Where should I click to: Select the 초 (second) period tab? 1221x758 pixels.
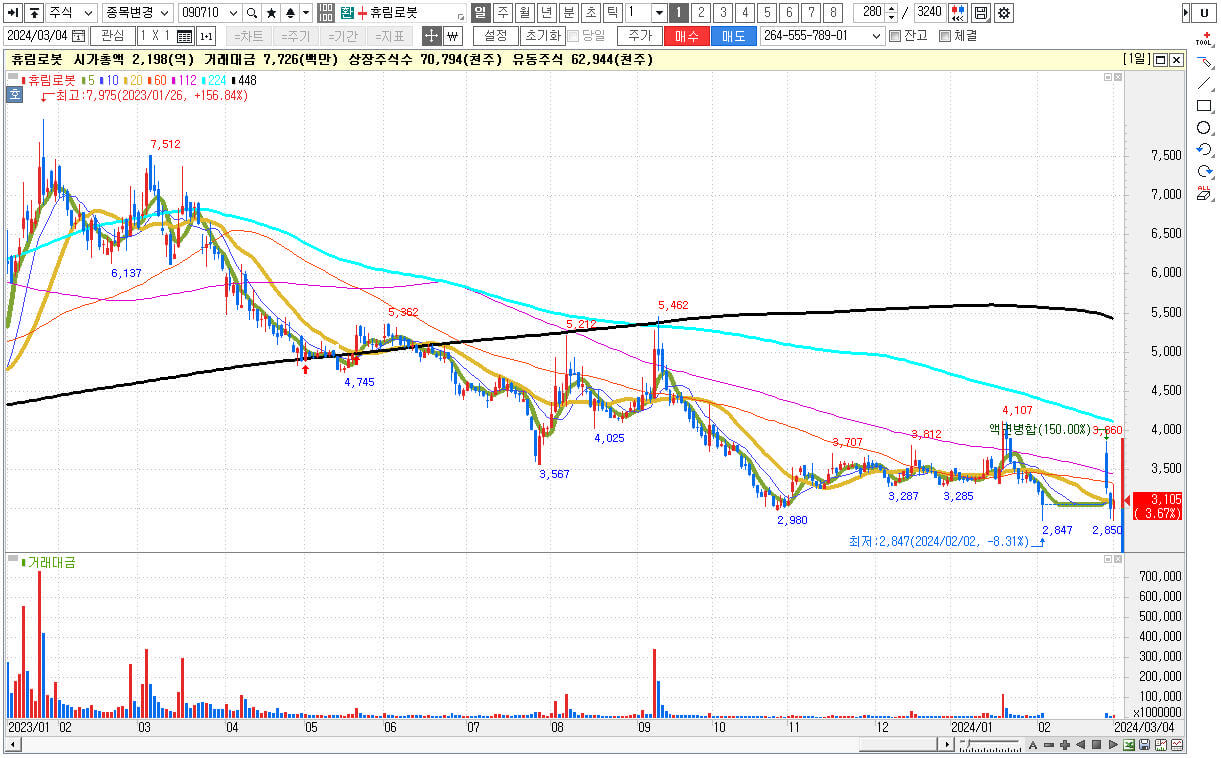click(590, 13)
